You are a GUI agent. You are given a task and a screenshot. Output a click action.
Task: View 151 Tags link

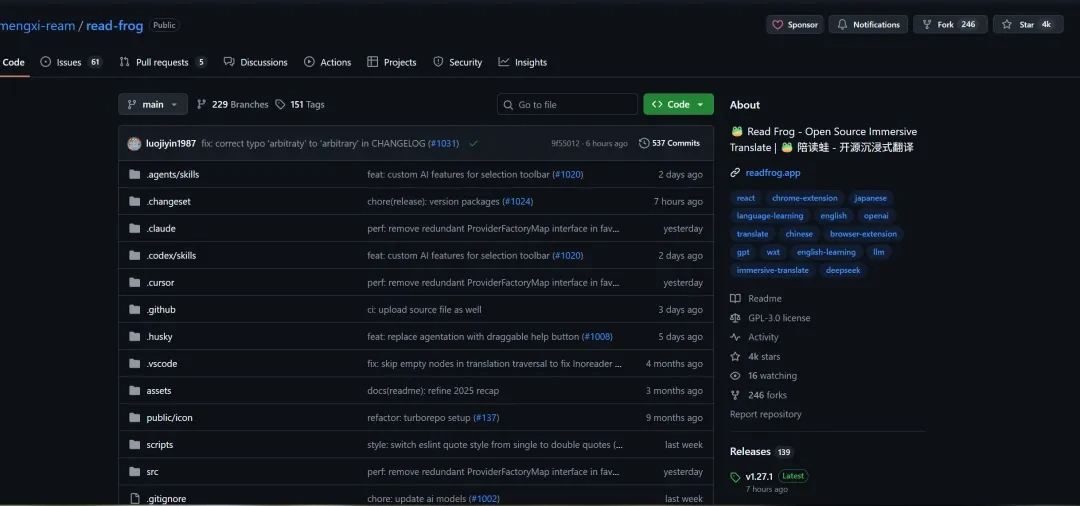pyautogui.click(x=300, y=105)
